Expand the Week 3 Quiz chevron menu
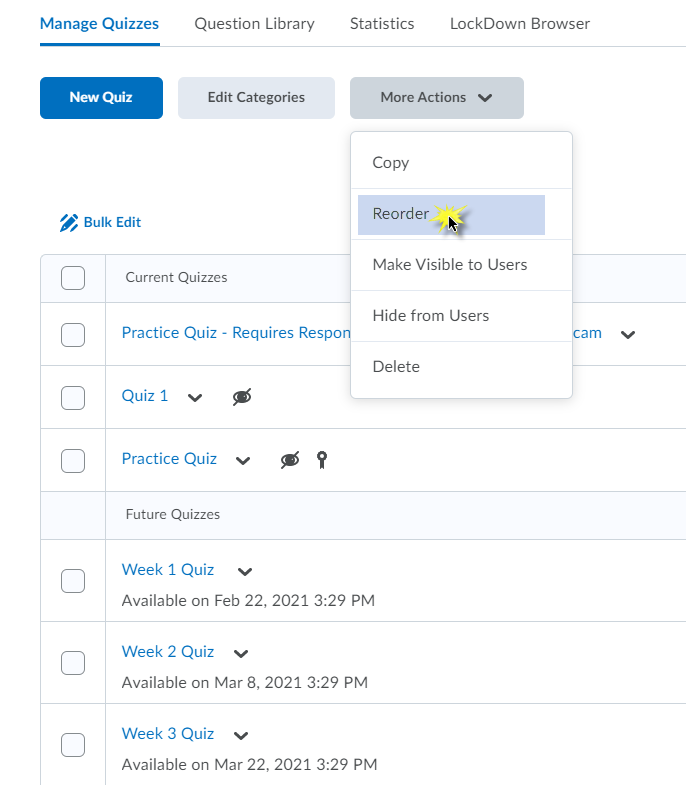 click(x=241, y=736)
